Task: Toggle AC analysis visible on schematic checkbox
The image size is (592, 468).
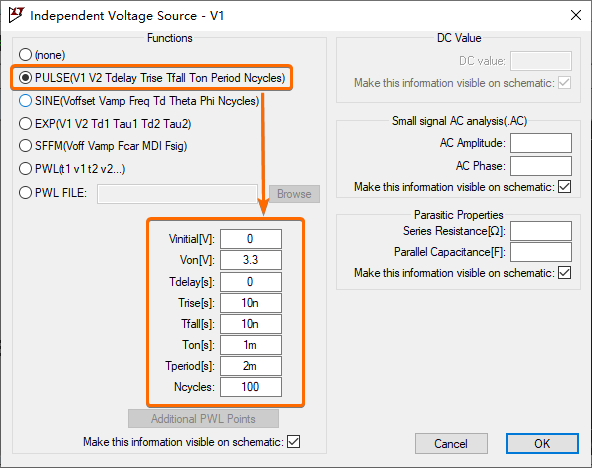Action: click(x=564, y=186)
